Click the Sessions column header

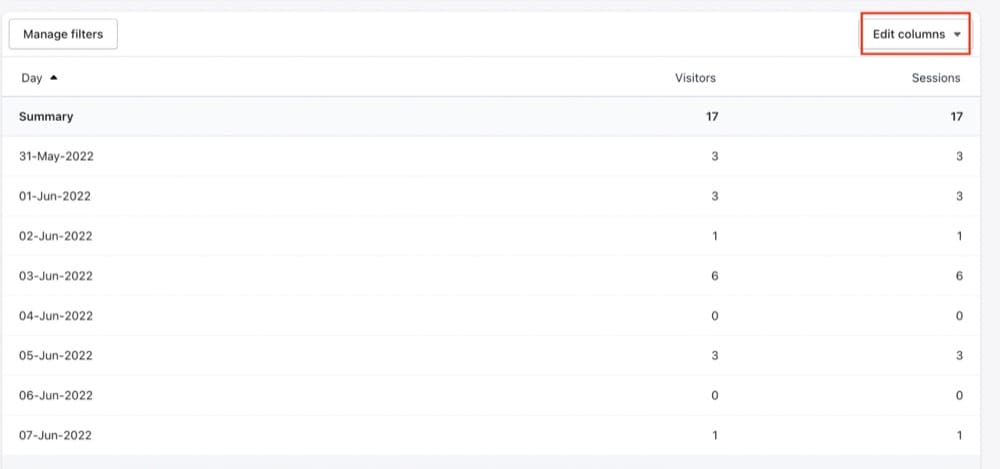point(935,78)
